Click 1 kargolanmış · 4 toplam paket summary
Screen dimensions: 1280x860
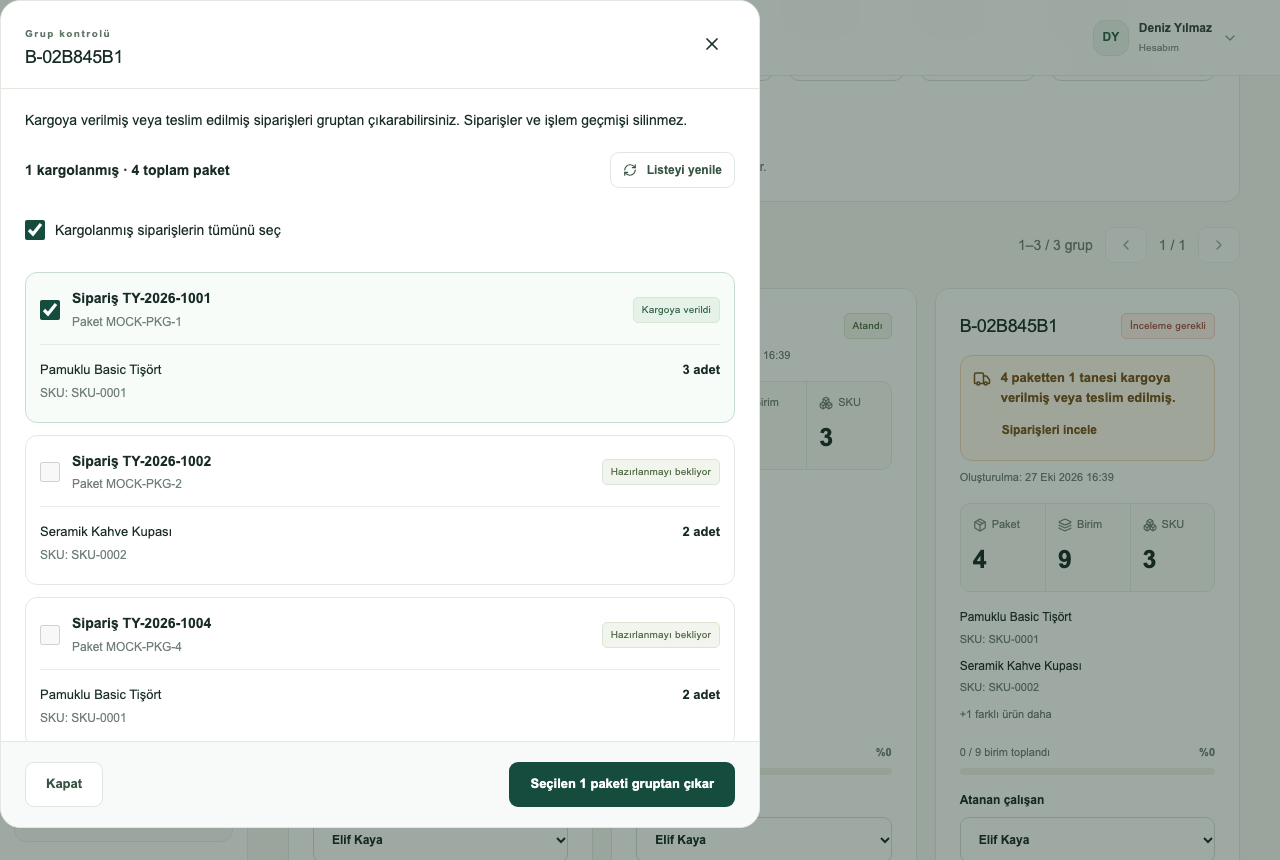[127, 170]
